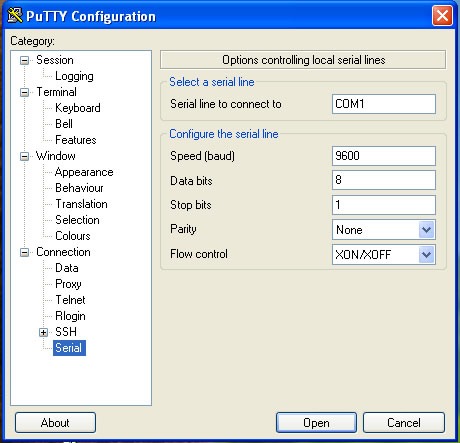Select the Serial category
Viewport: 460px width, 443px height.
click(69, 348)
